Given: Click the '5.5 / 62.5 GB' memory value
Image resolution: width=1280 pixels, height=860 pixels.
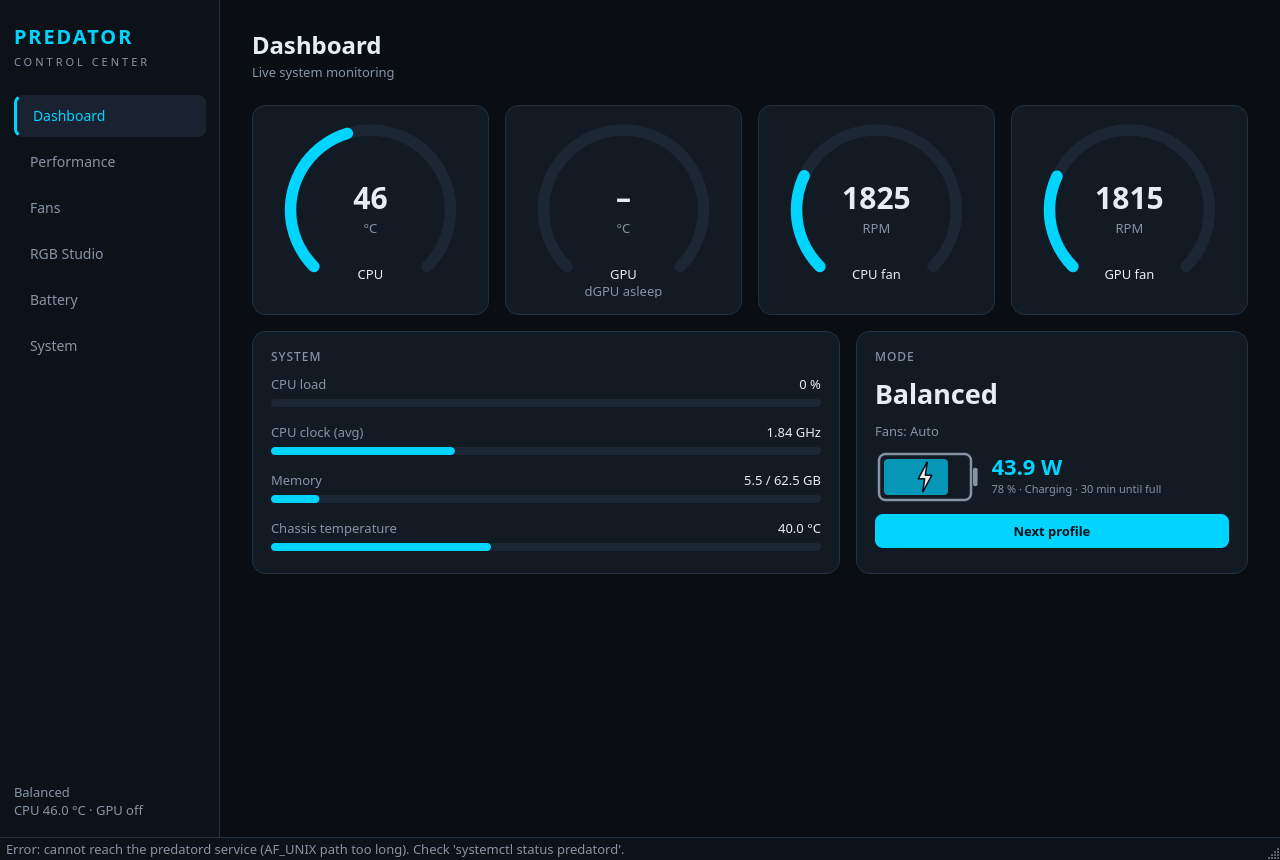Looking at the screenshot, I should pyautogui.click(x=782, y=481).
